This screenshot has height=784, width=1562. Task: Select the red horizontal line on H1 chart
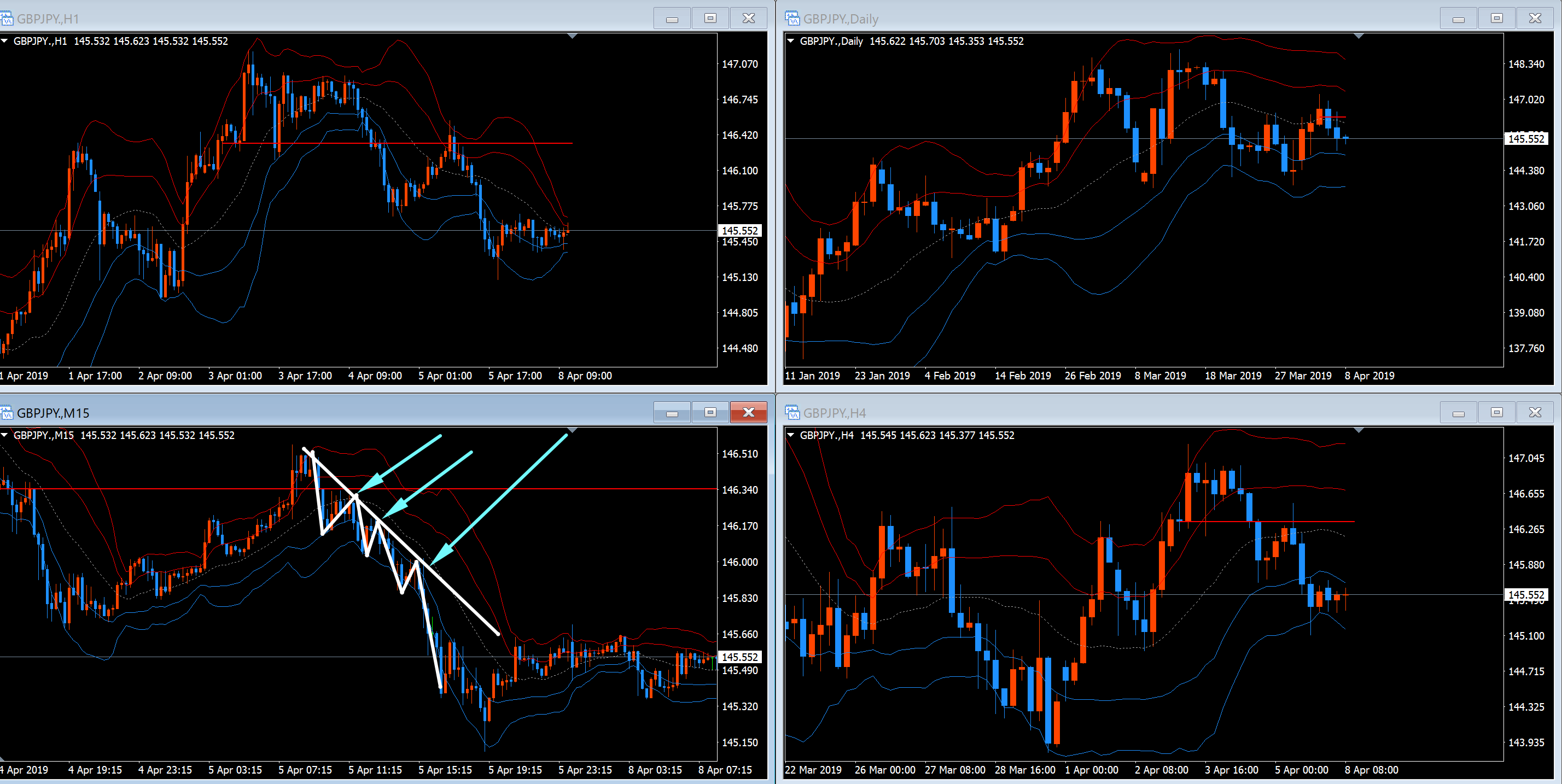coord(515,144)
